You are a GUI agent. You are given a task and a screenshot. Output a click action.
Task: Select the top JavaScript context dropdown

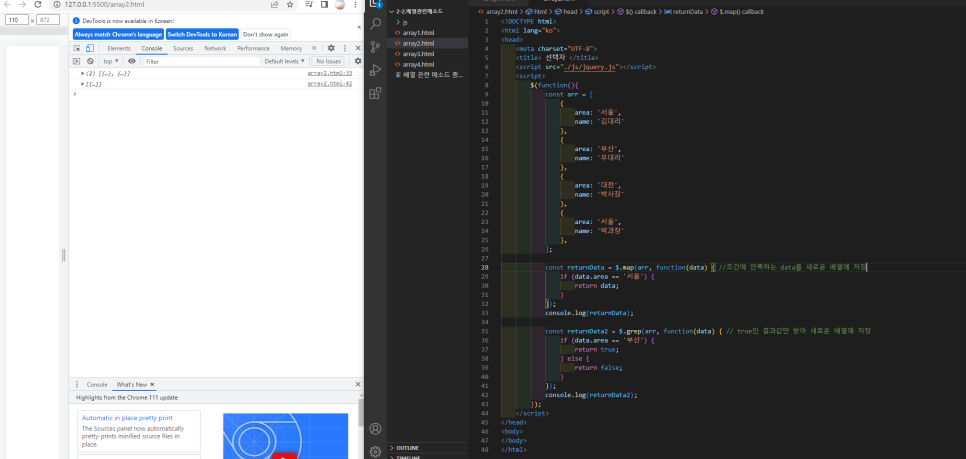110,61
